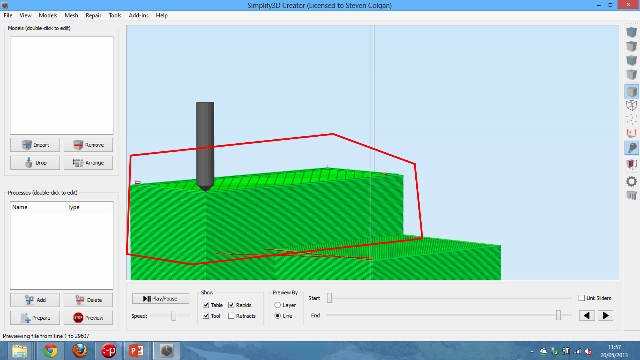Launch Google Chrome from the taskbar
640x360 pixels.
pos(51,351)
